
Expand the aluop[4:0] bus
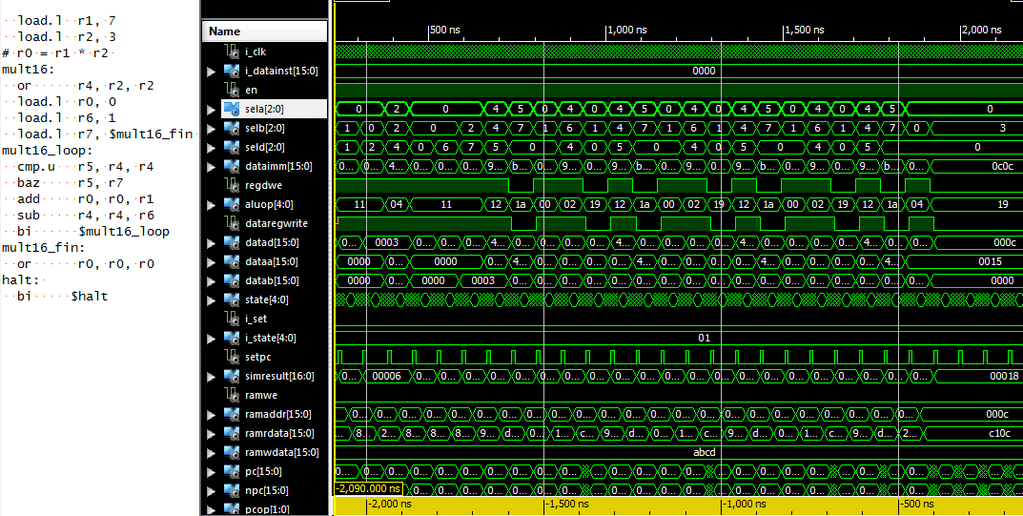tap(211, 205)
